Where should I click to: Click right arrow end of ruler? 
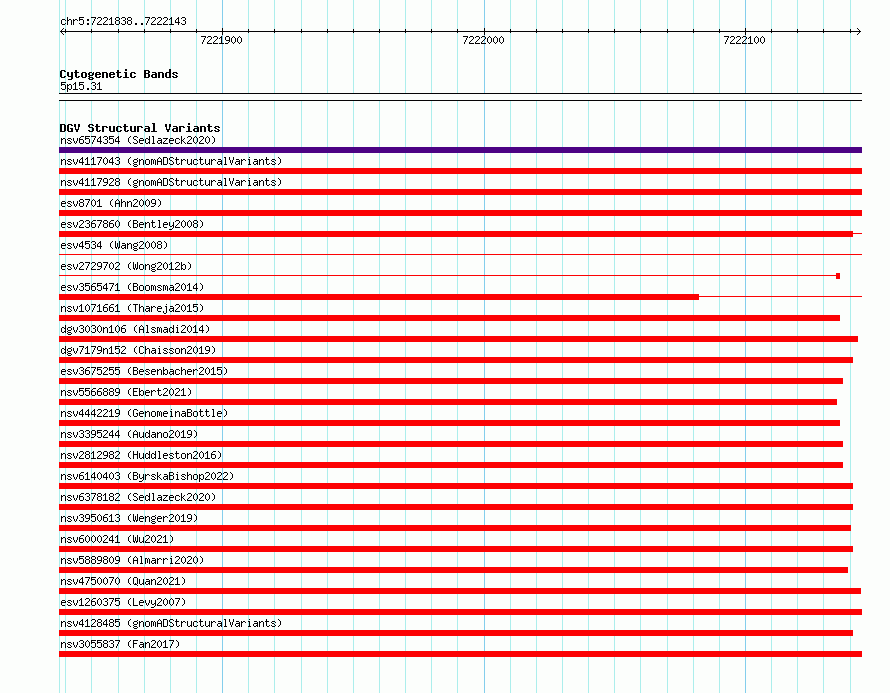(858, 31)
